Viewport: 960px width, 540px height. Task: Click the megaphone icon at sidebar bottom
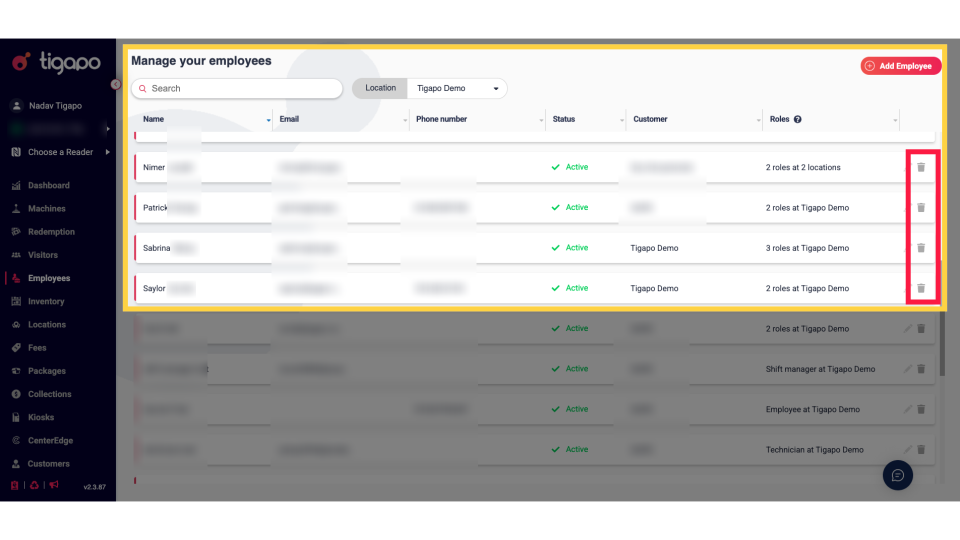(54, 486)
